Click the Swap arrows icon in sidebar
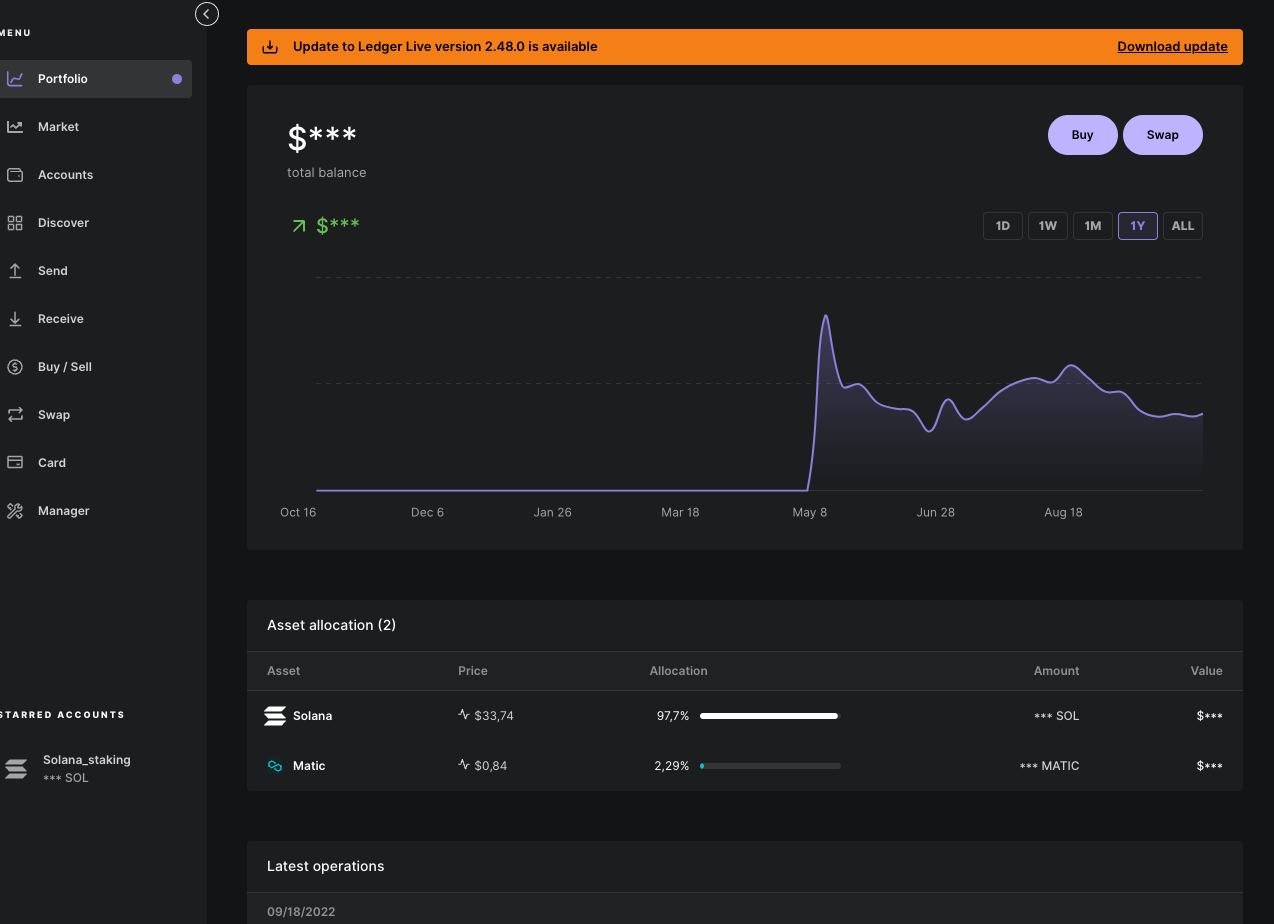1274x924 pixels. [15, 415]
